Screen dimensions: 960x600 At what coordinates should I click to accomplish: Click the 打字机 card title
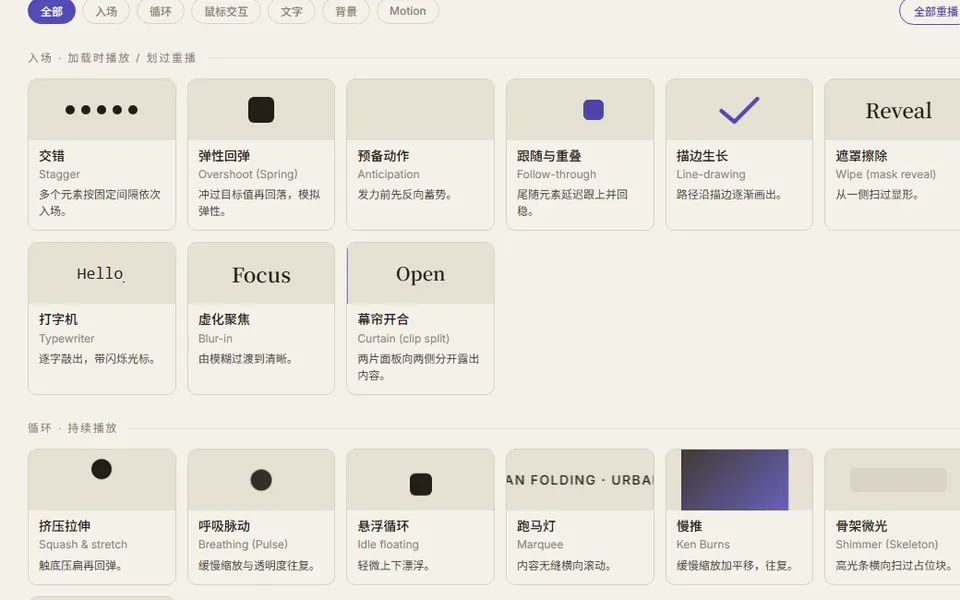pyautogui.click(x=58, y=320)
